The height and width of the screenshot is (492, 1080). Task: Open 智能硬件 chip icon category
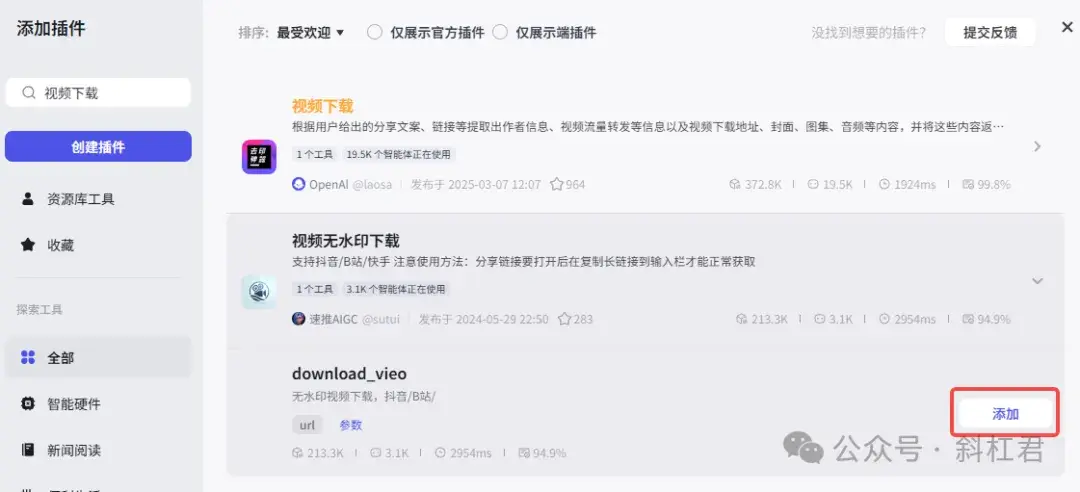[x=28, y=404]
